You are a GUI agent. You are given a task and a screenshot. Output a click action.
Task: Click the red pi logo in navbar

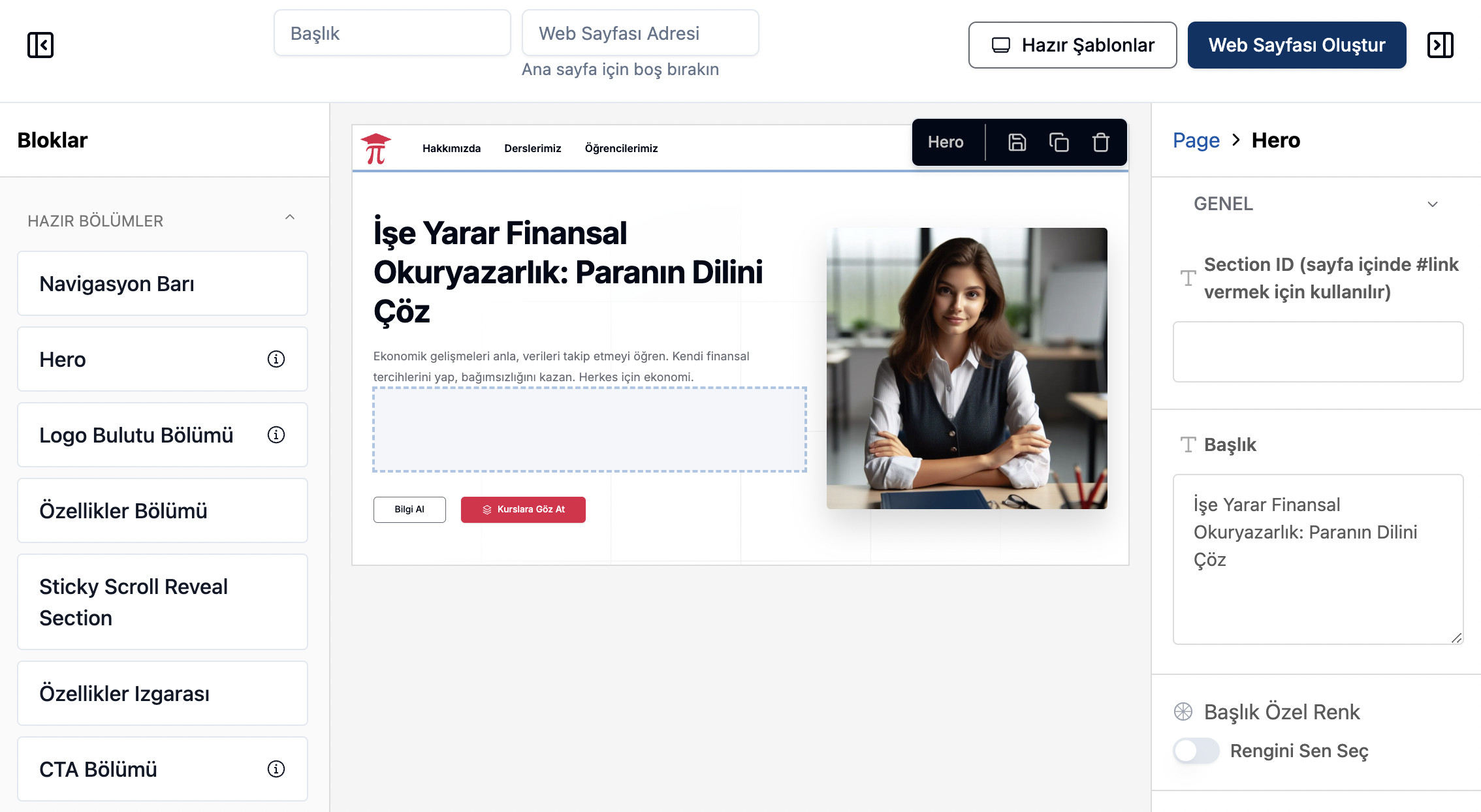pos(376,149)
